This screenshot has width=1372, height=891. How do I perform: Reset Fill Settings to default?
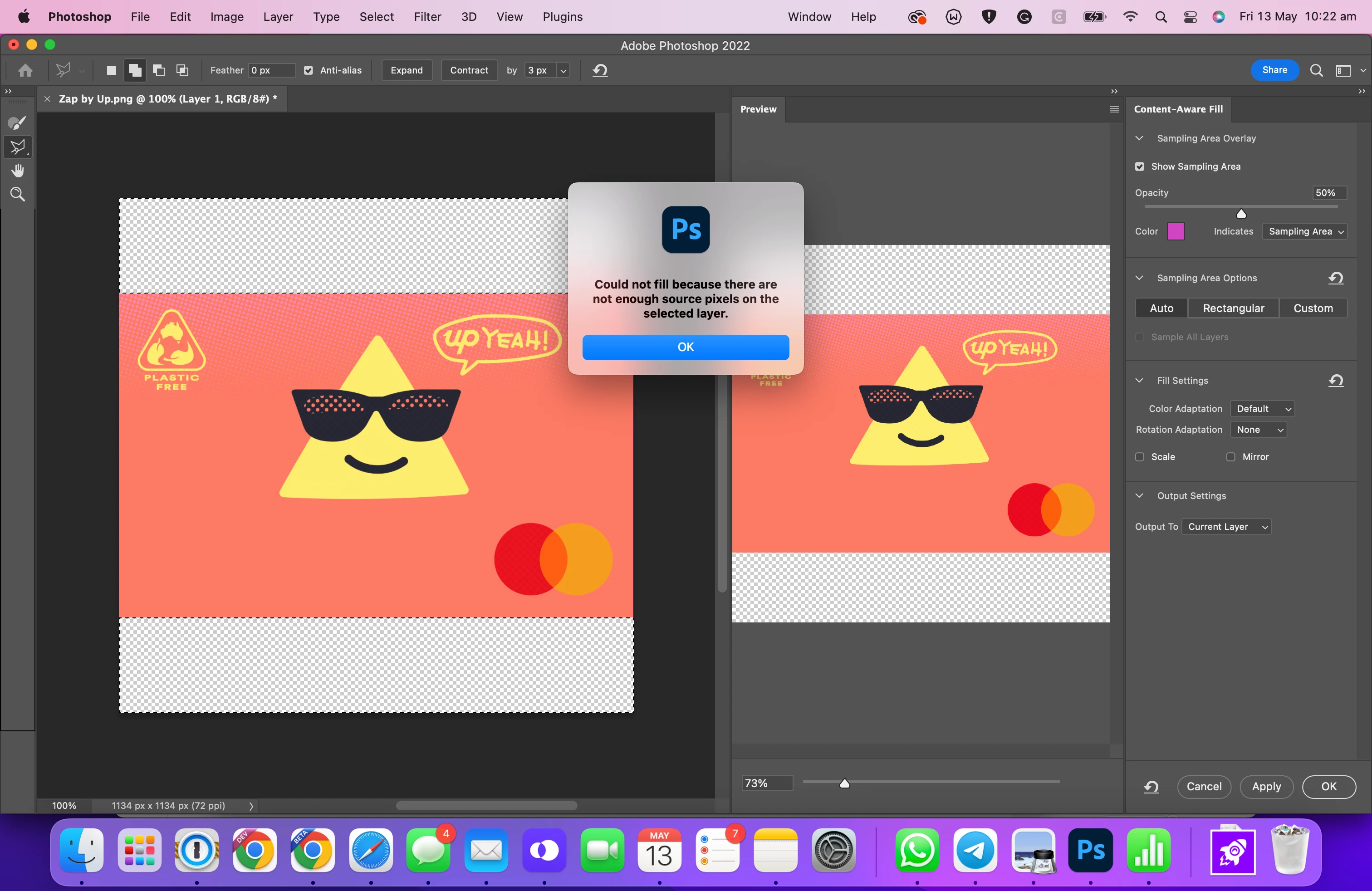pyautogui.click(x=1336, y=380)
